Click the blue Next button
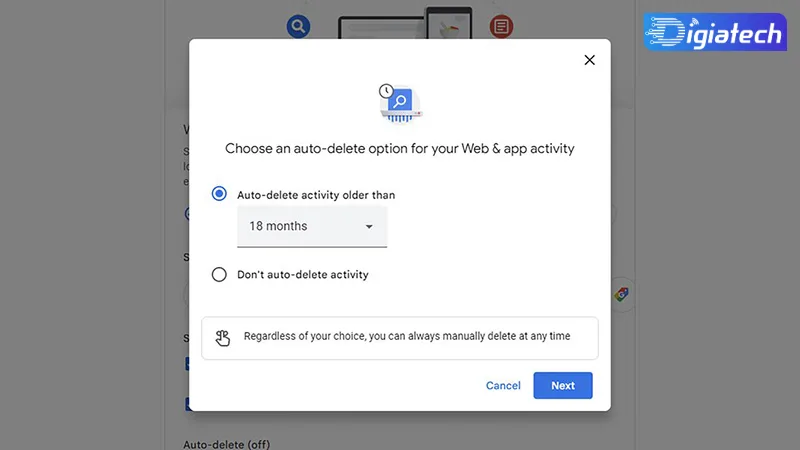Screen dimensions: 800x450 pyautogui.click(x=563, y=386)
